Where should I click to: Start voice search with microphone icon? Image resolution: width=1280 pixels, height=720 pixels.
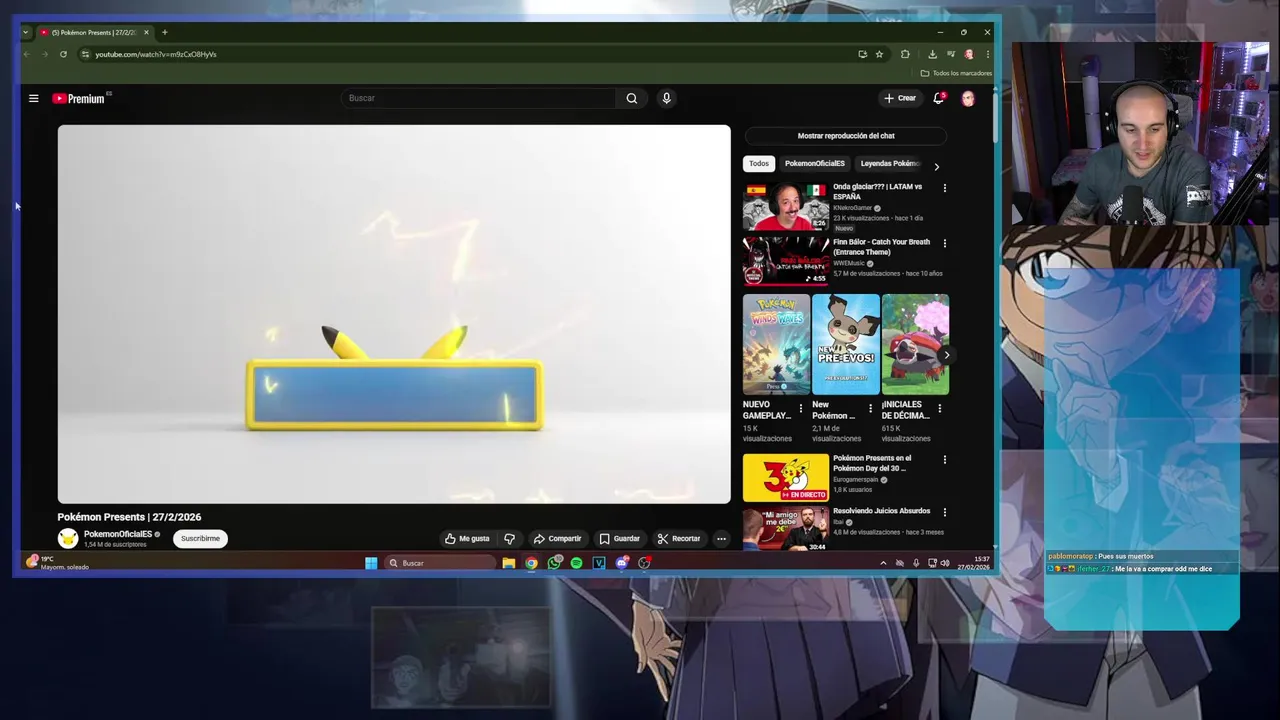pos(666,98)
